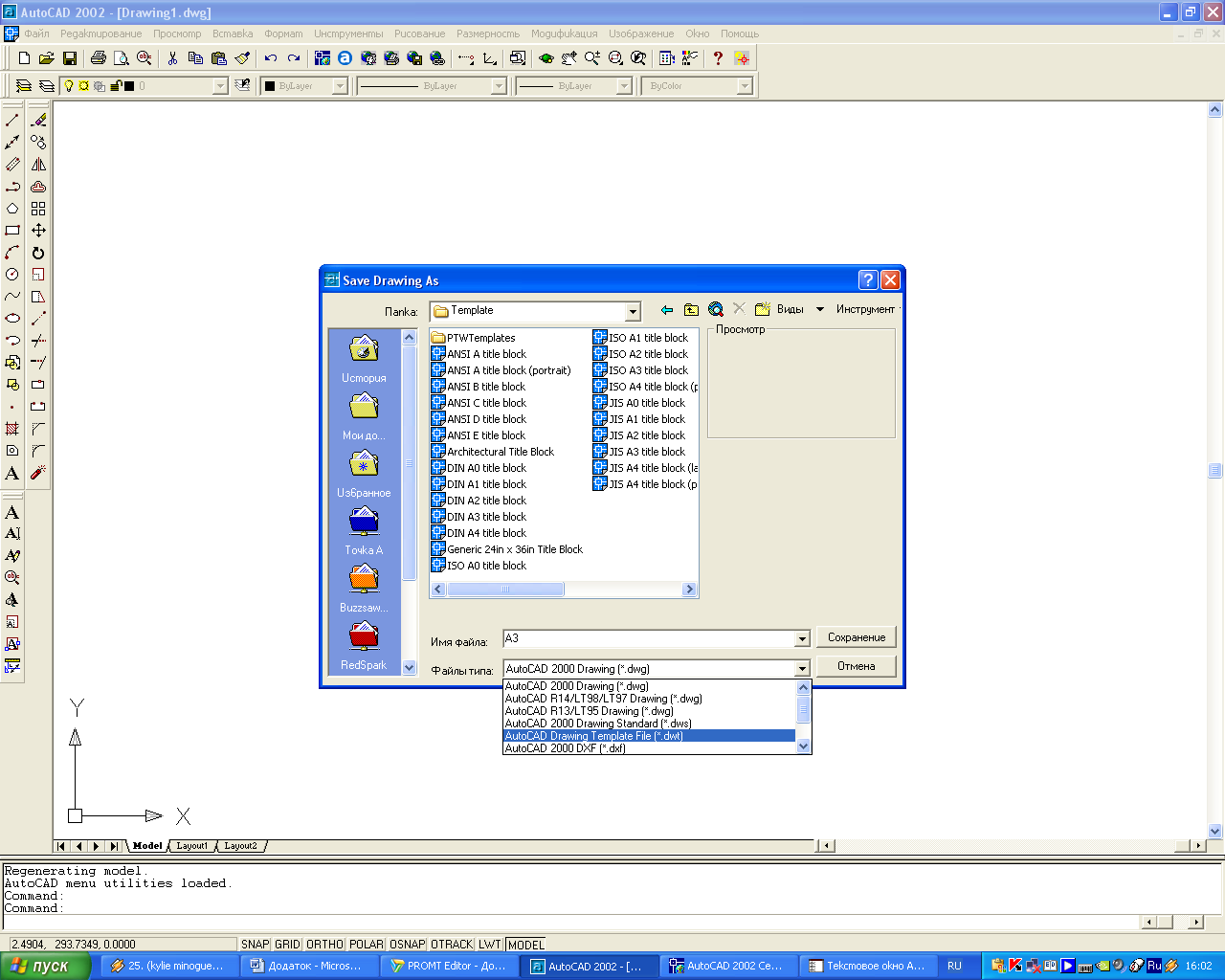
Task: Click Create New Folder icon in dialog
Action: tap(763, 309)
